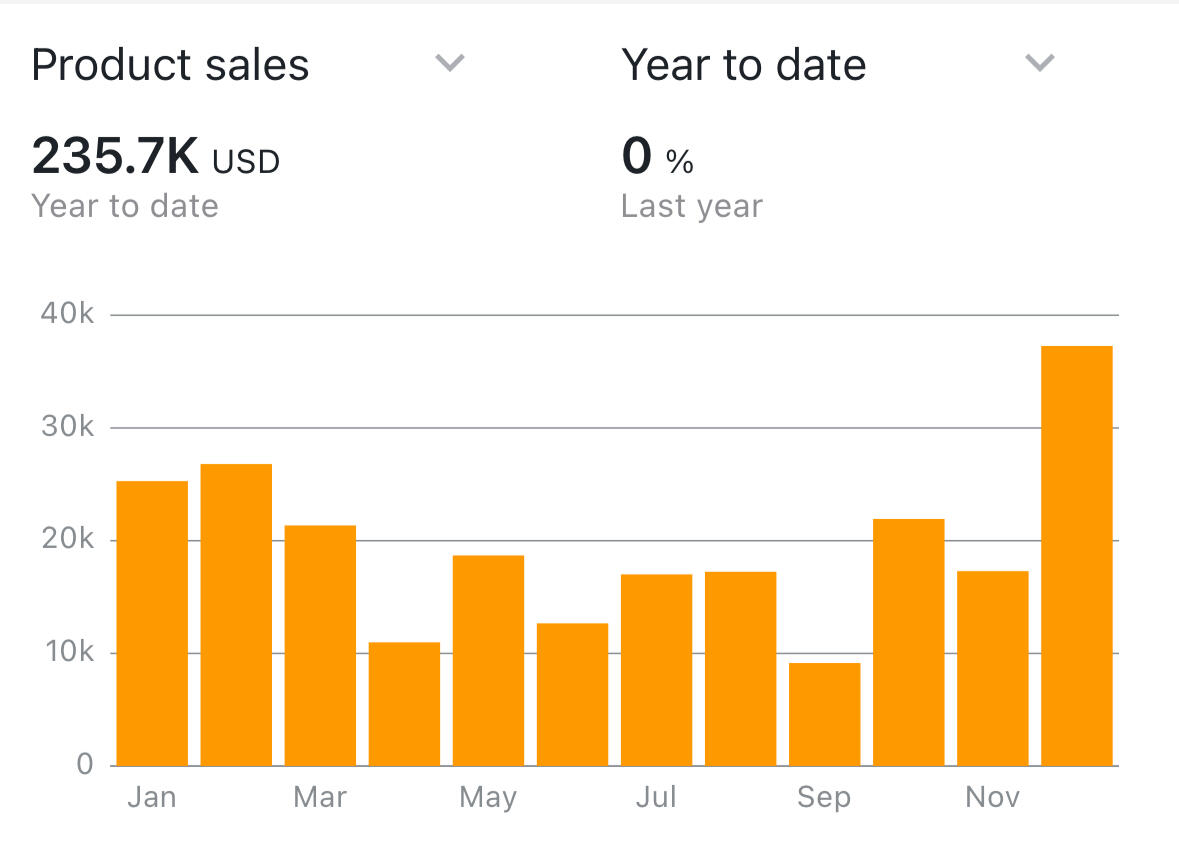Image resolution: width=1179 pixels, height=850 pixels.
Task: Select the August sales bar
Action: click(740, 668)
